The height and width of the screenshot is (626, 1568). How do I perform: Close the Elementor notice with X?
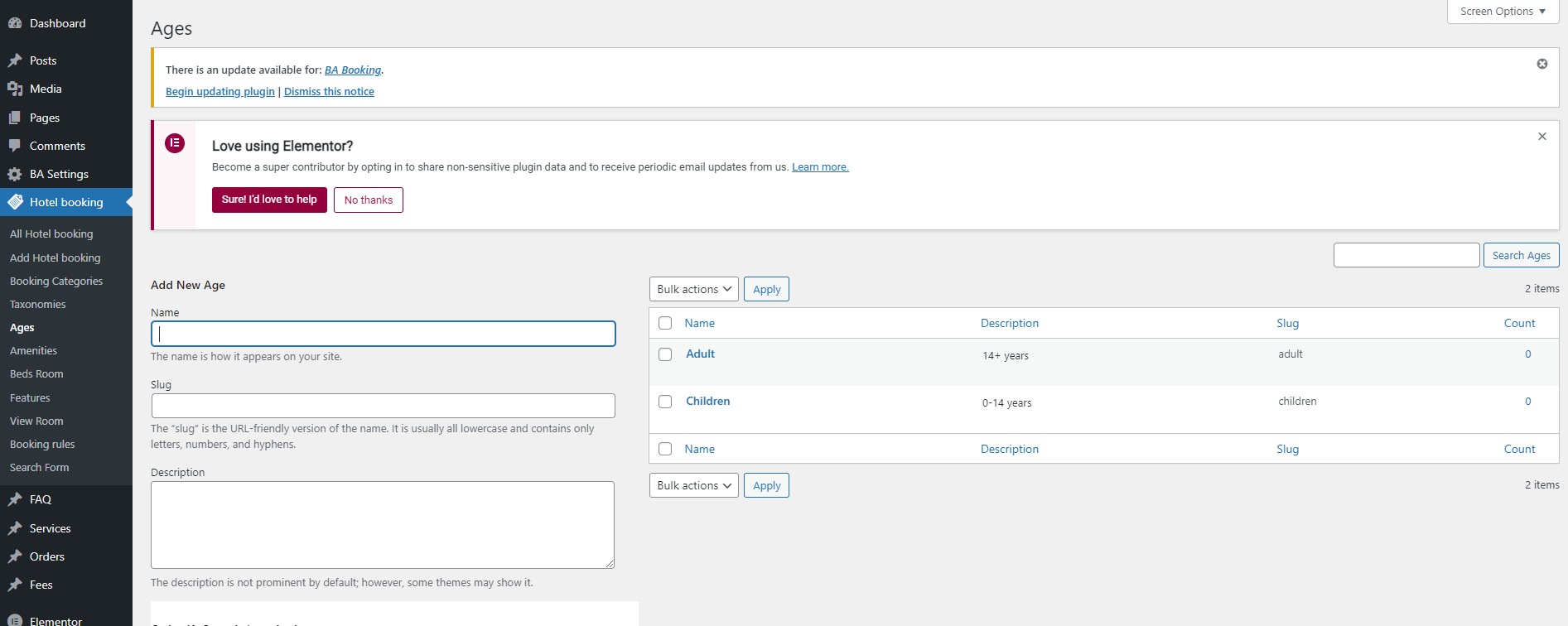pos(1541,137)
